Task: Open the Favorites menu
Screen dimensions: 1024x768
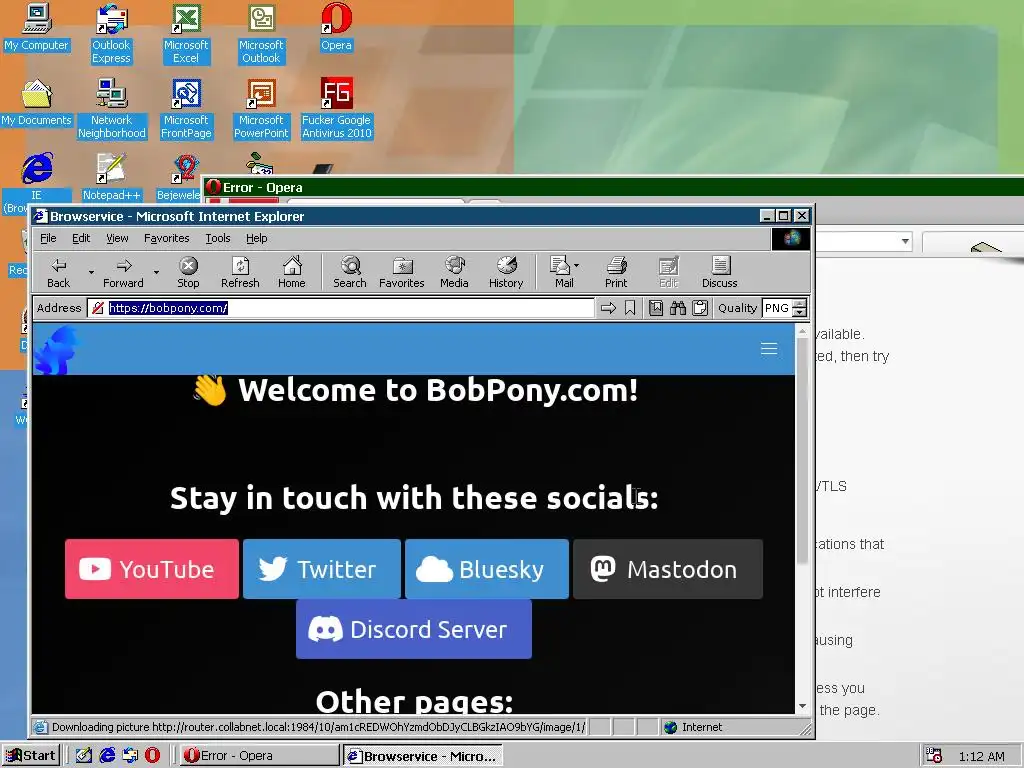Action: click(x=167, y=238)
